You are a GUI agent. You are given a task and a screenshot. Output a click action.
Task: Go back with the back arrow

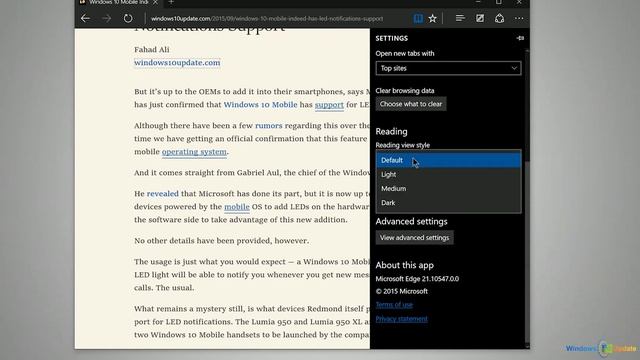pyautogui.click(x=85, y=18)
